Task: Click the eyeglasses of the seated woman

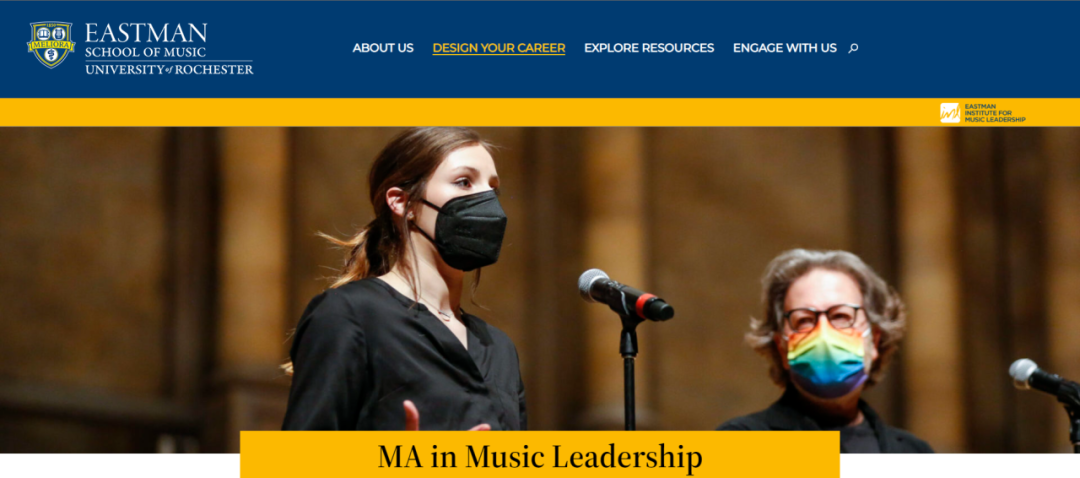Action: point(824,318)
